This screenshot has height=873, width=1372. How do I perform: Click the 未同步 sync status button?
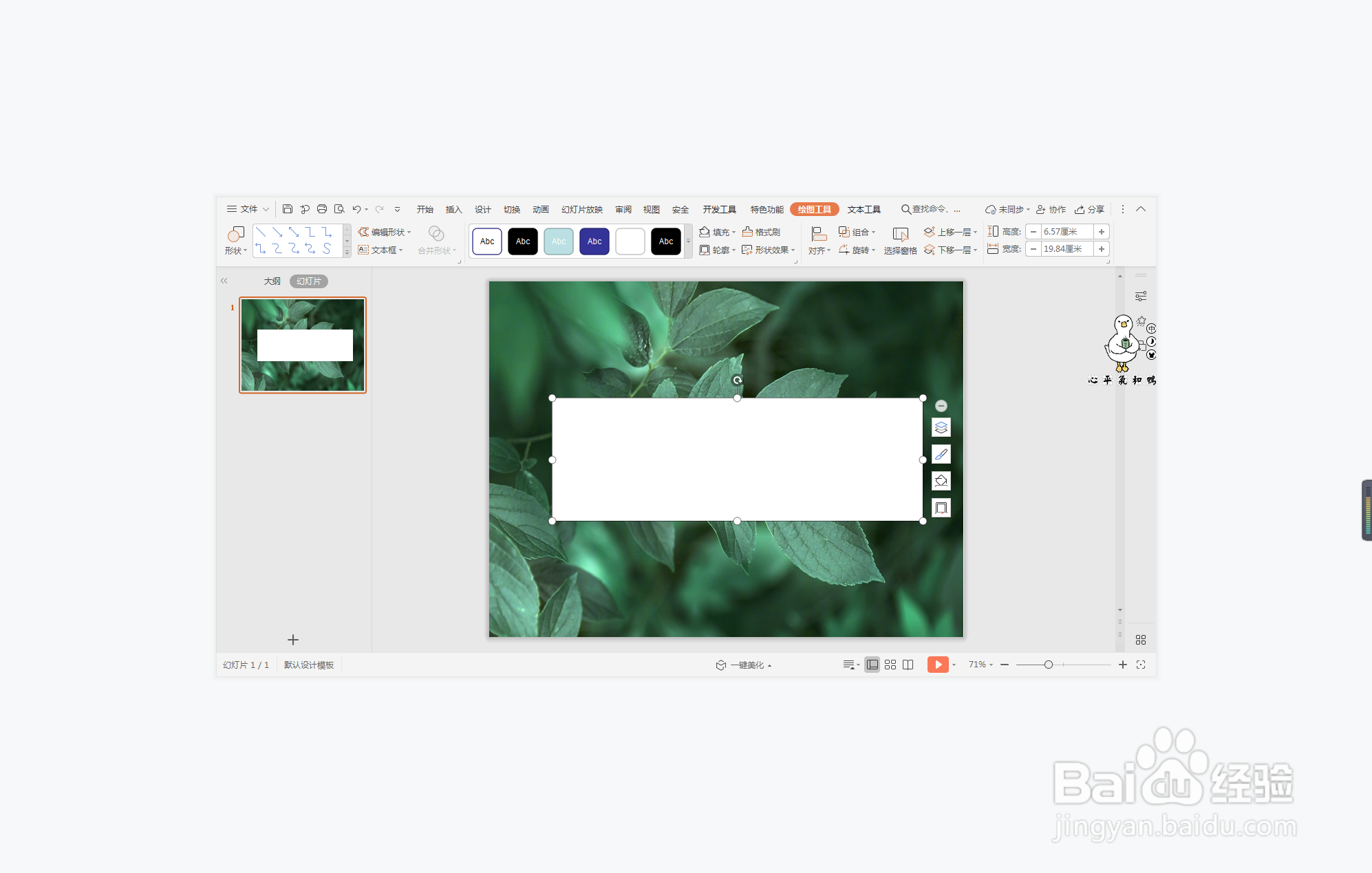point(1007,209)
